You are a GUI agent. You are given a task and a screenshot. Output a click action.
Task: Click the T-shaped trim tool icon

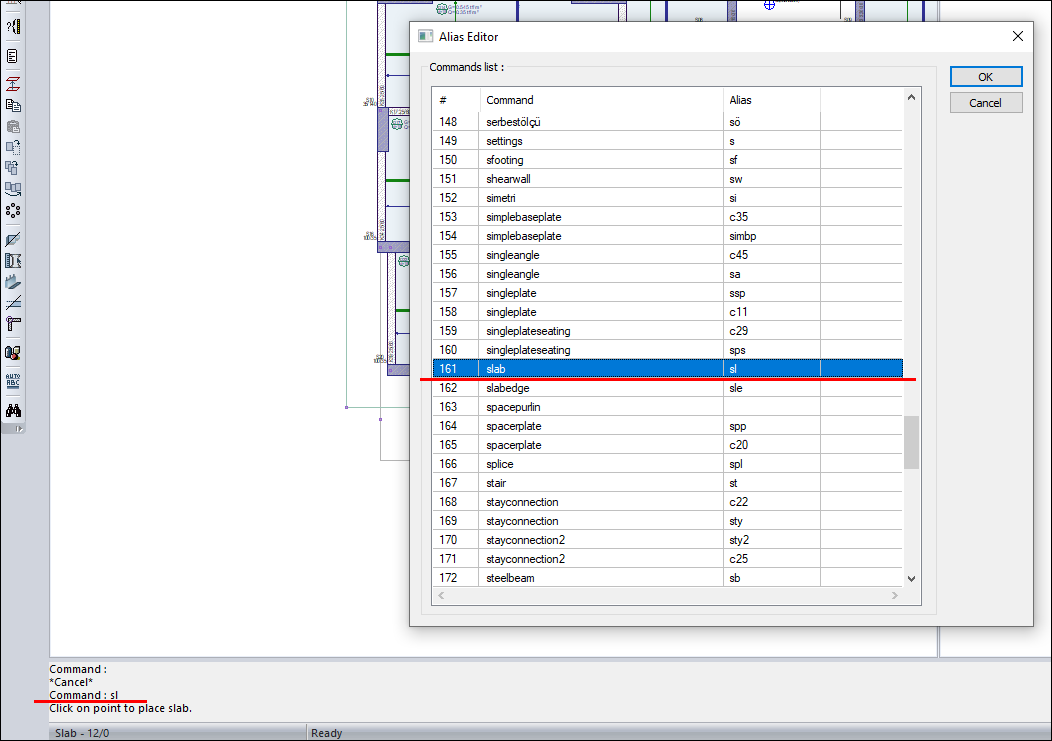(13, 323)
